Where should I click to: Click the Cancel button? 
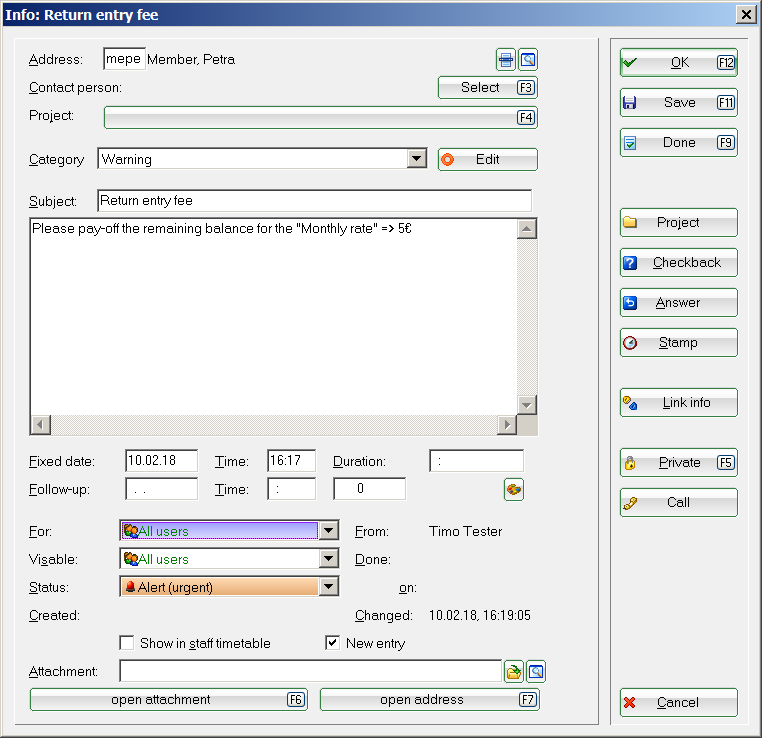[678, 703]
